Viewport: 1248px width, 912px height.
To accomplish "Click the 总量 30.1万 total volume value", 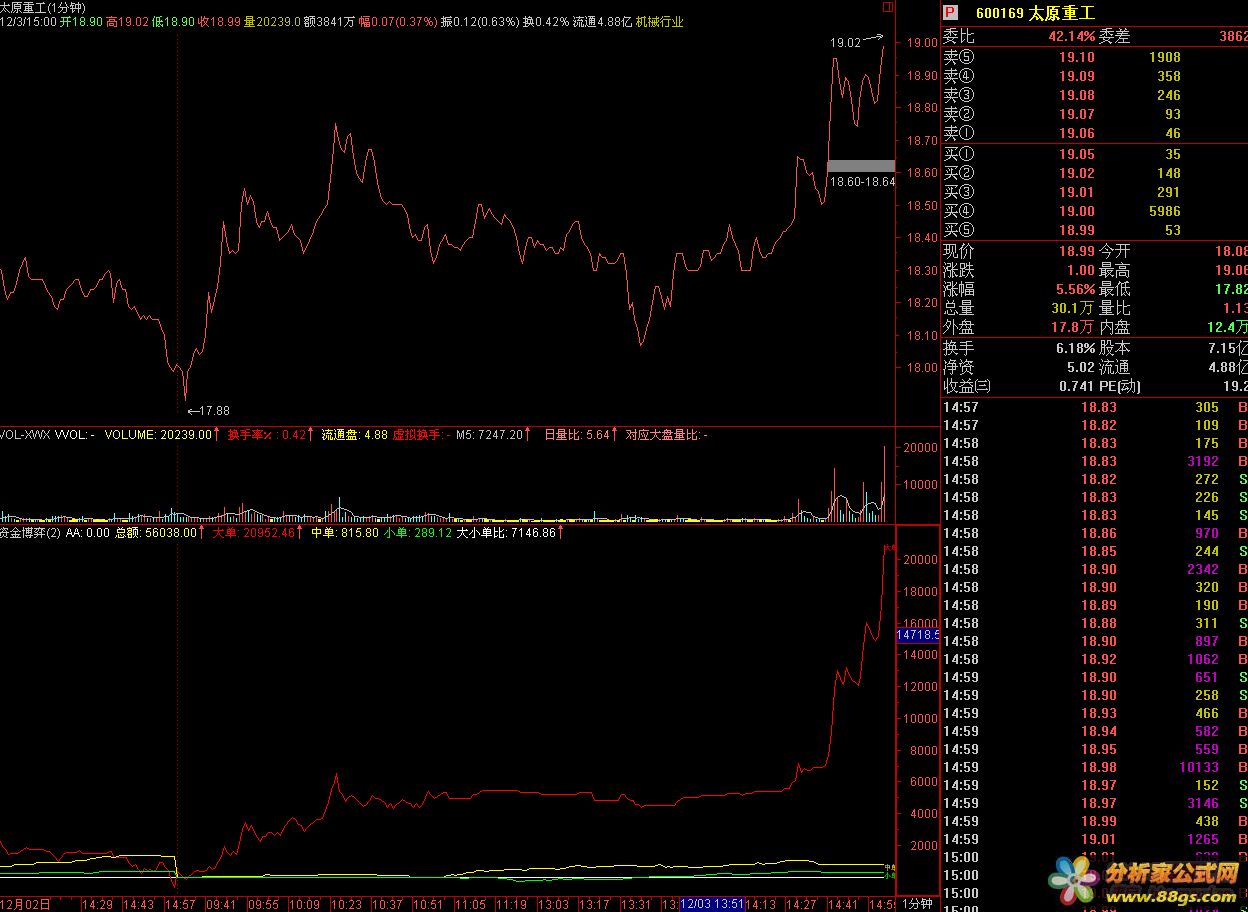I will 1074,308.
